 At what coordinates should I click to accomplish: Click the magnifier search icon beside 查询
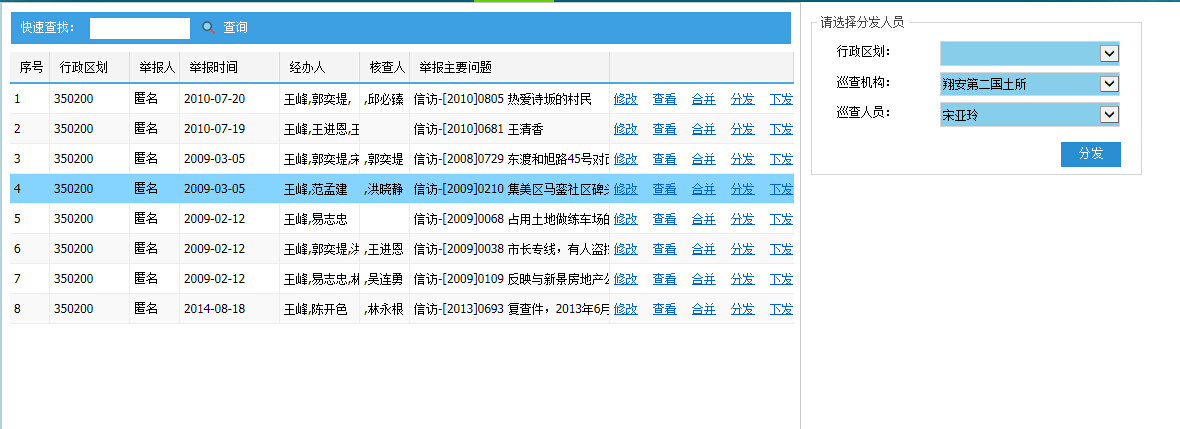pyautogui.click(x=208, y=28)
